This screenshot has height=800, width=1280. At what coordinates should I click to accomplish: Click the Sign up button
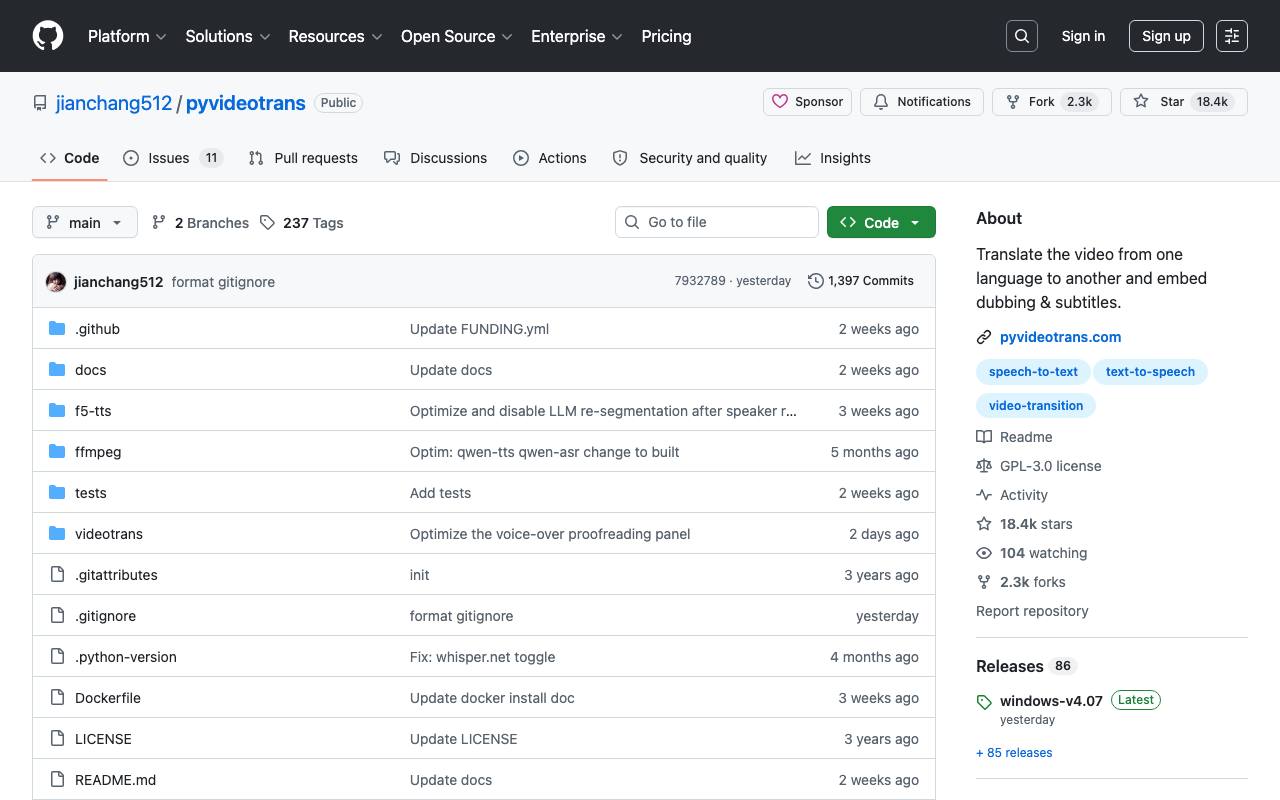[1166, 36]
